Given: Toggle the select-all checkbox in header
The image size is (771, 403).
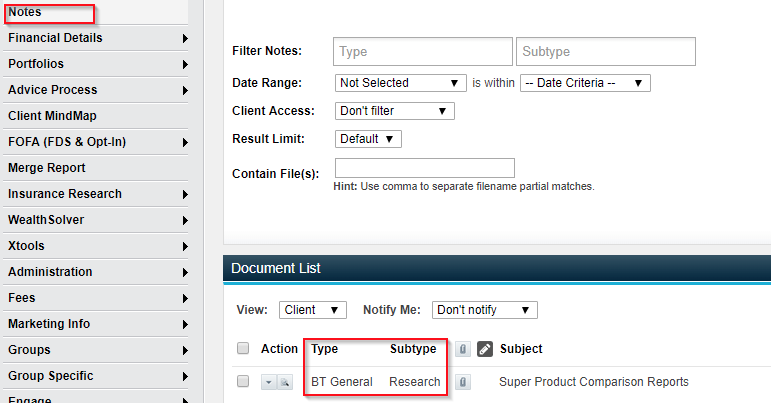Looking at the screenshot, I should [x=243, y=348].
